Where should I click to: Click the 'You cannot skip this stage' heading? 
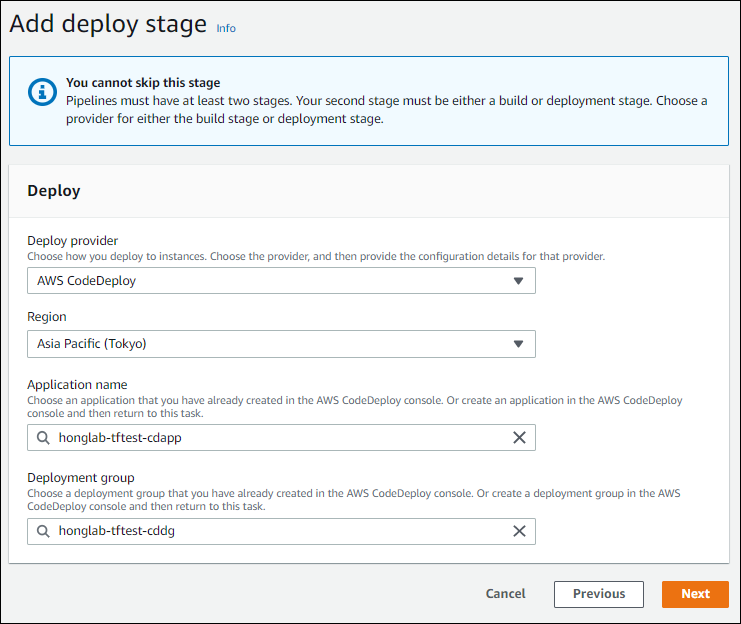click(143, 83)
